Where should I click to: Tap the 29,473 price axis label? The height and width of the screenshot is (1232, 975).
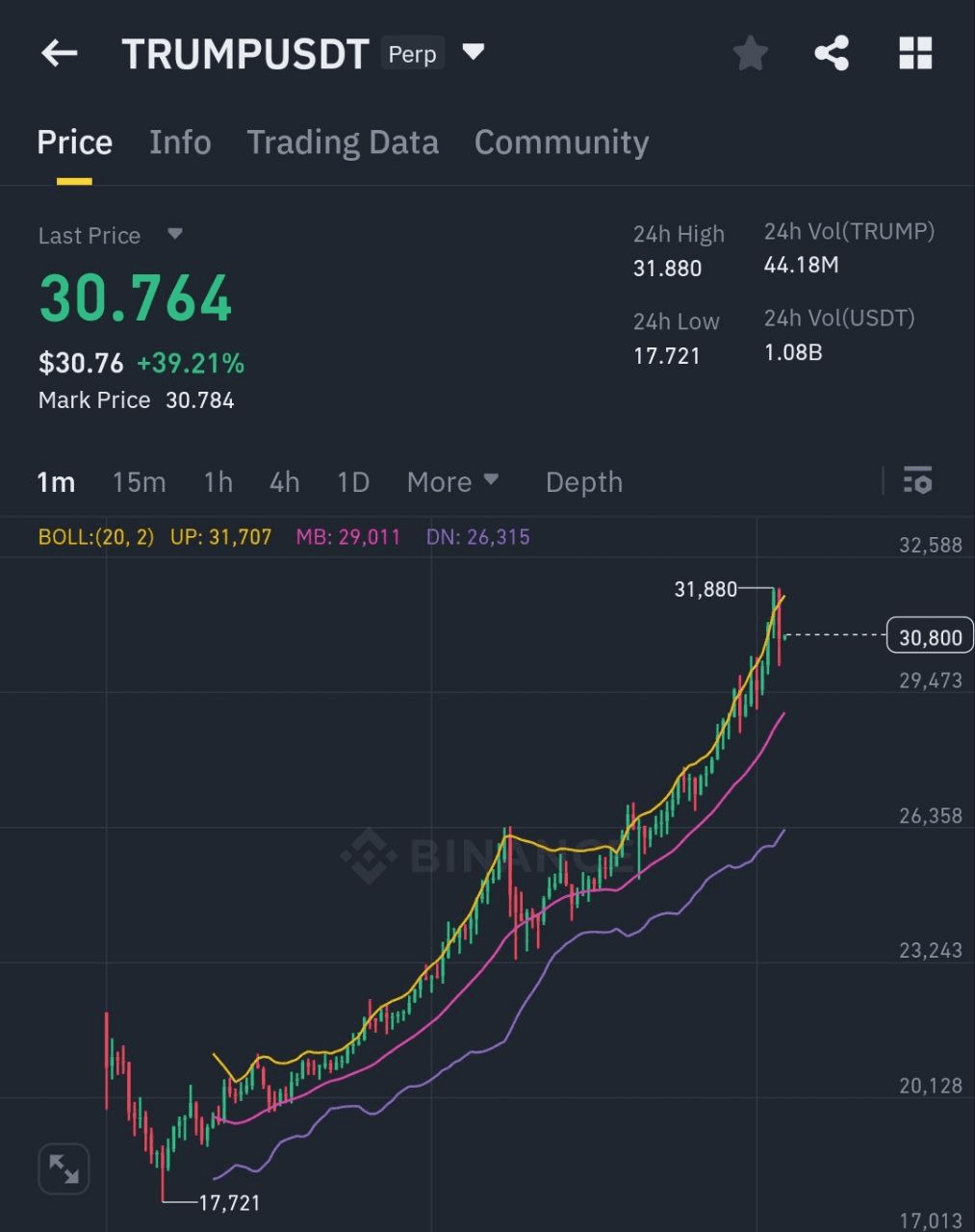coord(930,680)
